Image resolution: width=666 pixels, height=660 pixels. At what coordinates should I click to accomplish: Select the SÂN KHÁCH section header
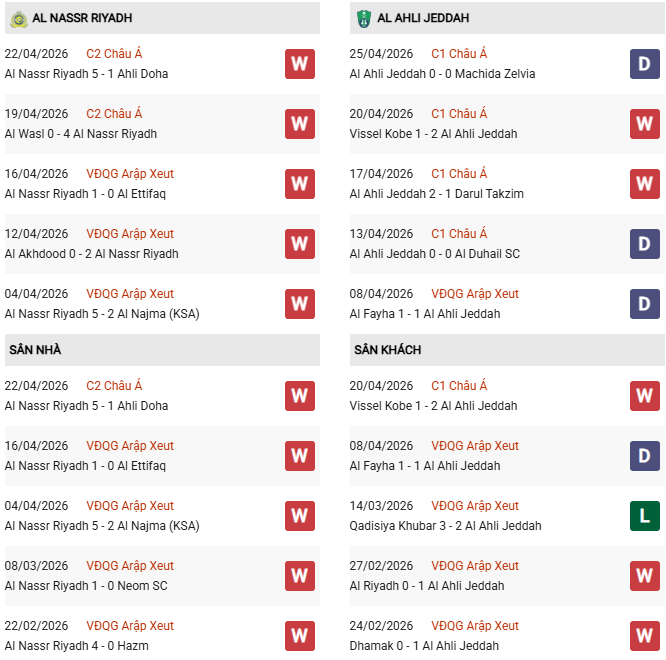[387, 350]
